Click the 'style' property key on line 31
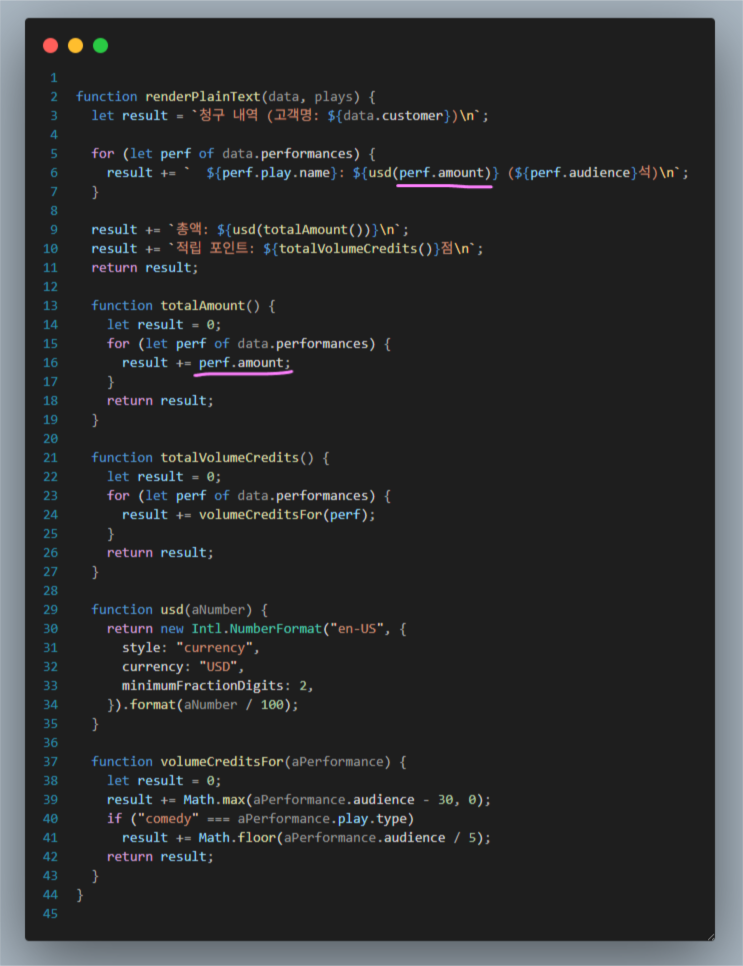The width and height of the screenshot is (743, 966). [x=141, y=647]
